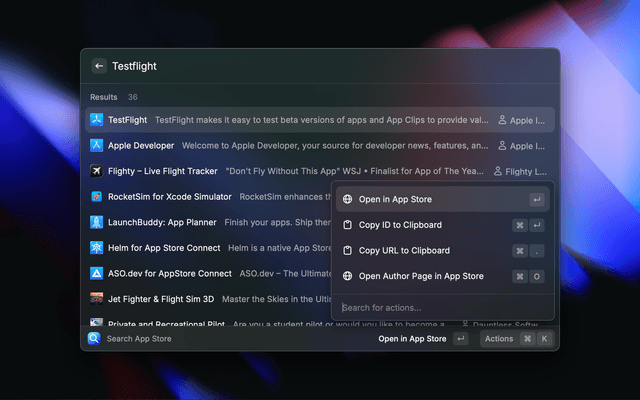
Task: Select the ASO.dev app icon
Action: click(96, 273)
